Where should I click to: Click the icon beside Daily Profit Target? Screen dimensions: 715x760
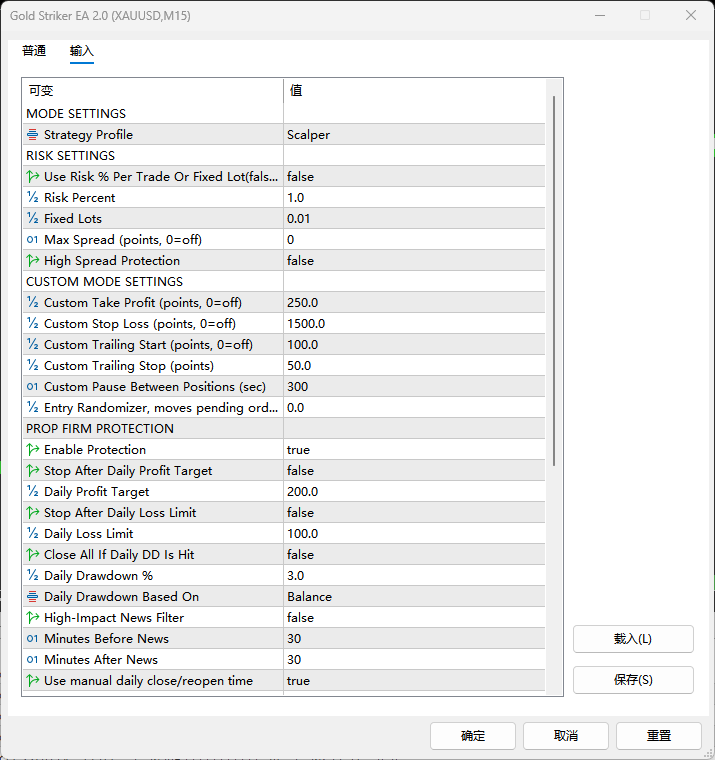(x=32, y=491)
